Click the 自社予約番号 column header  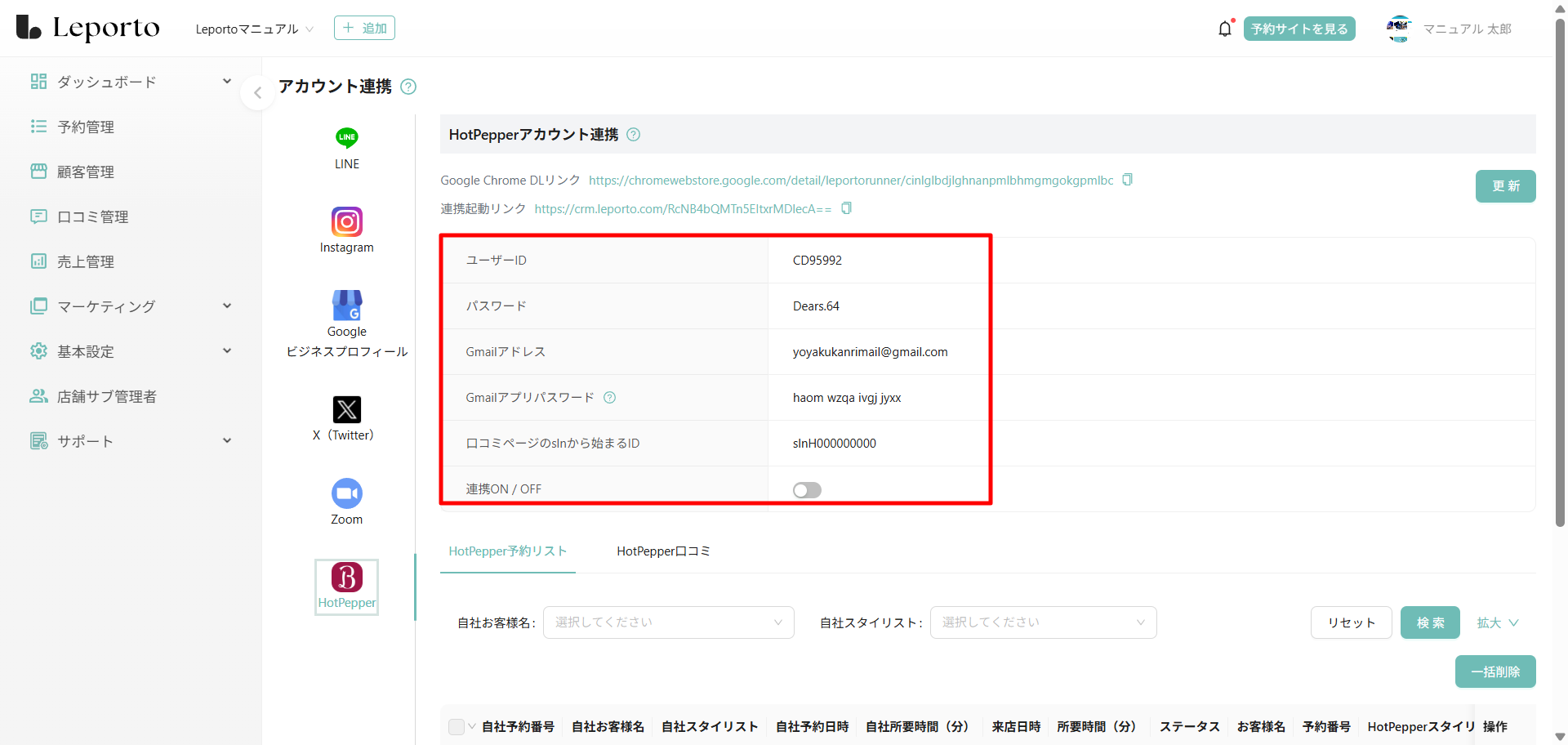[x=519, y=726]
